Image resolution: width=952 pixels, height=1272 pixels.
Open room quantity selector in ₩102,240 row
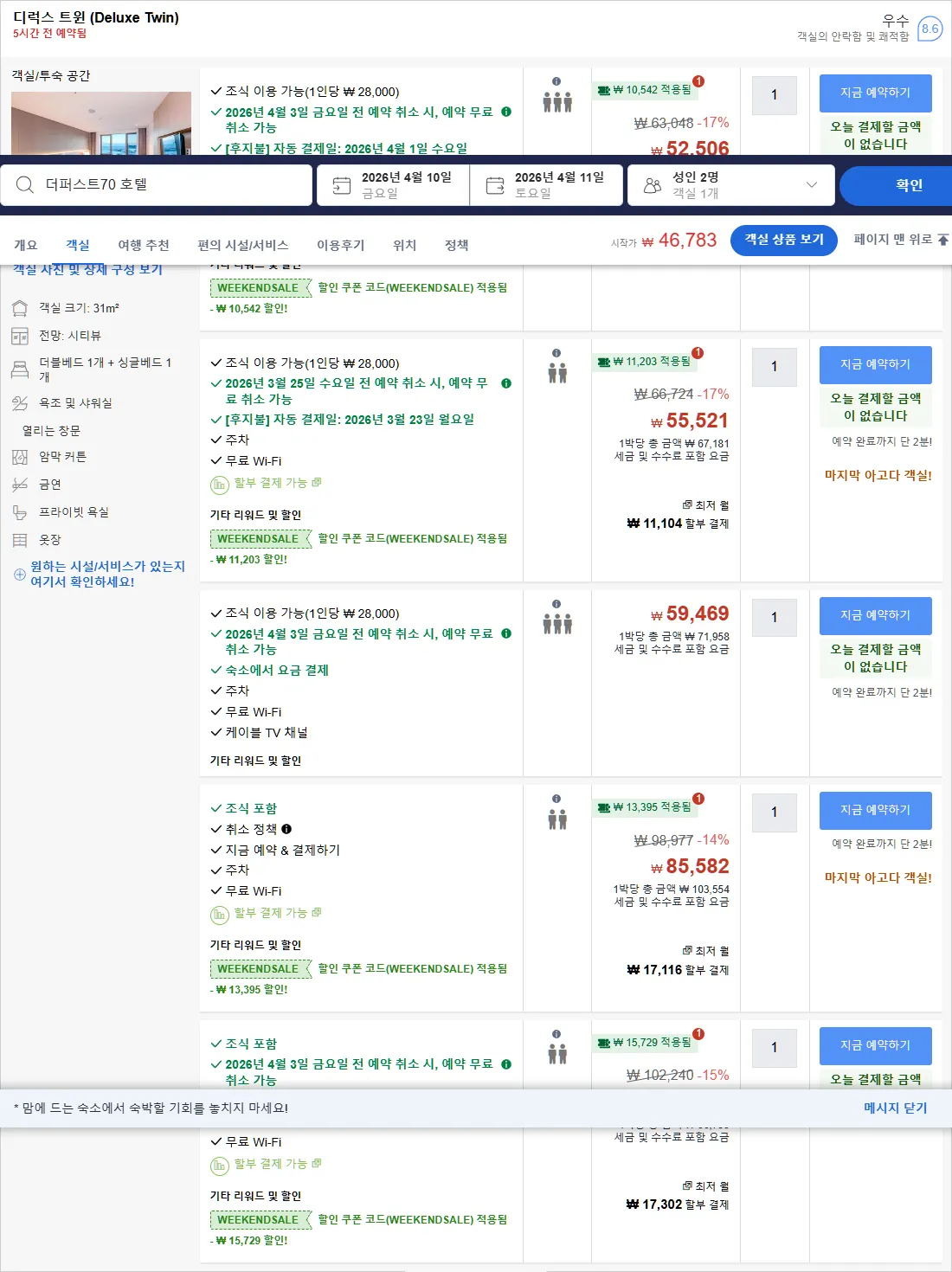point(775,1048)
